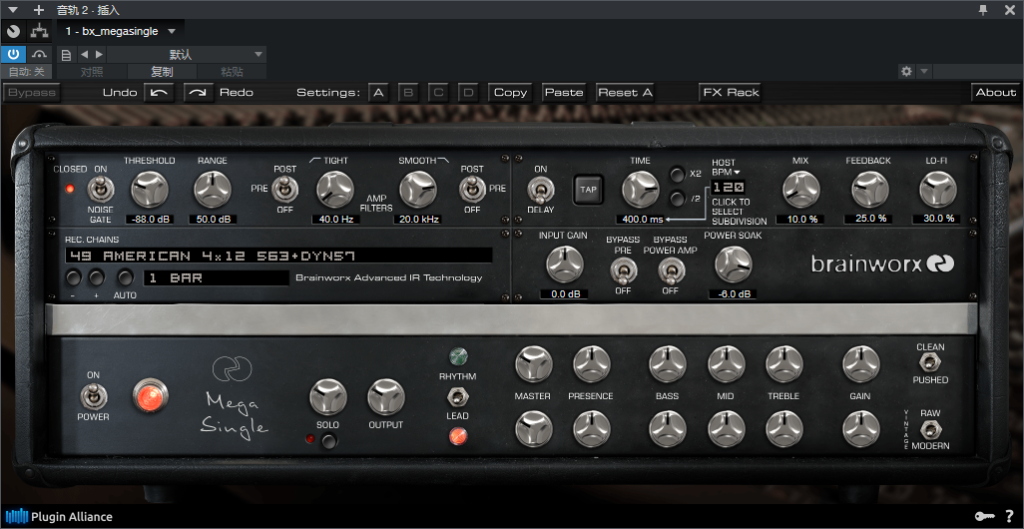Open the bx_megasingle plugin selector dropdown
Screen dimensions: 1024x529
[x=121, y=31]
